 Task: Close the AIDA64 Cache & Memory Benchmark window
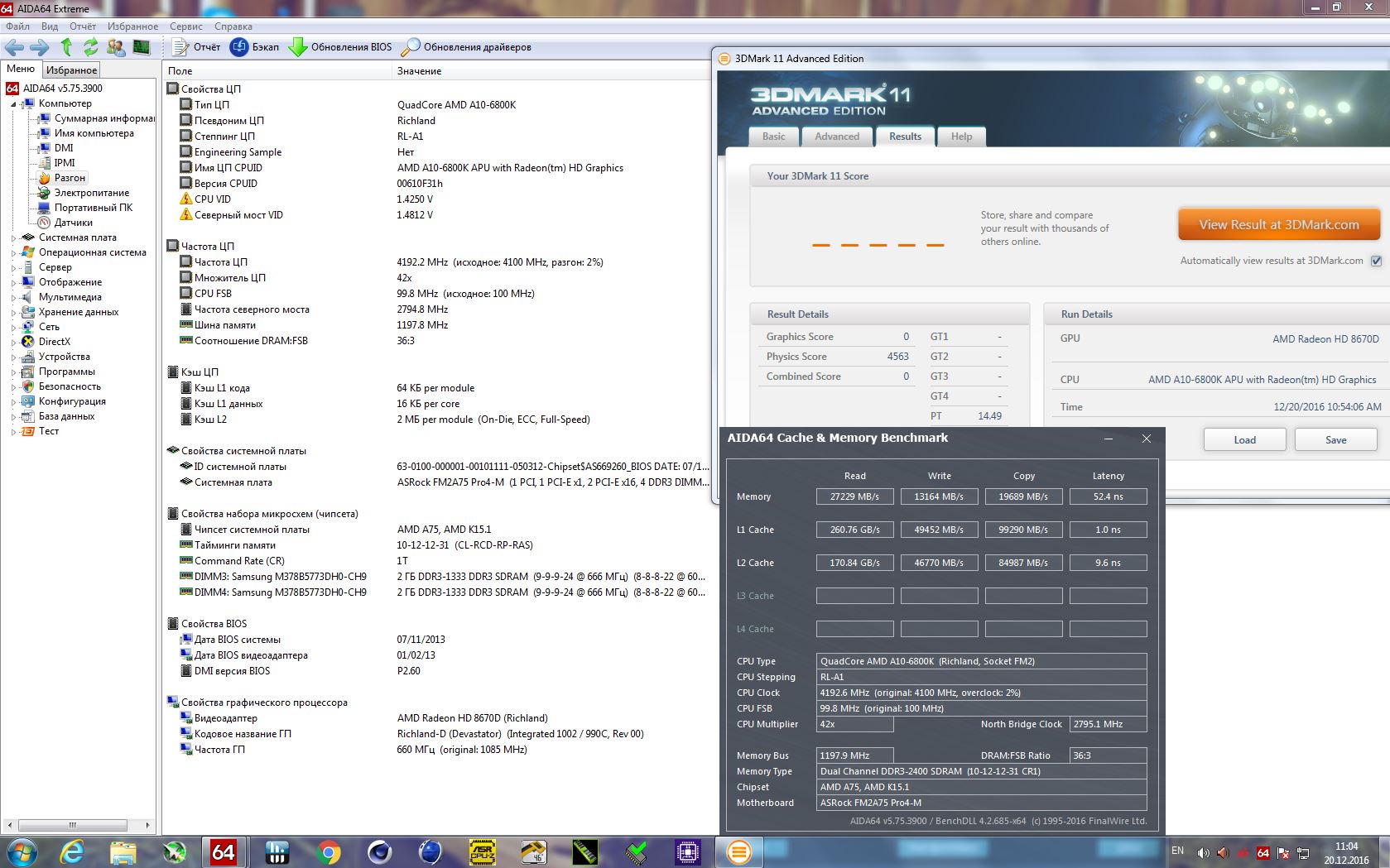pyautogui.click(x=1147, y=439)
